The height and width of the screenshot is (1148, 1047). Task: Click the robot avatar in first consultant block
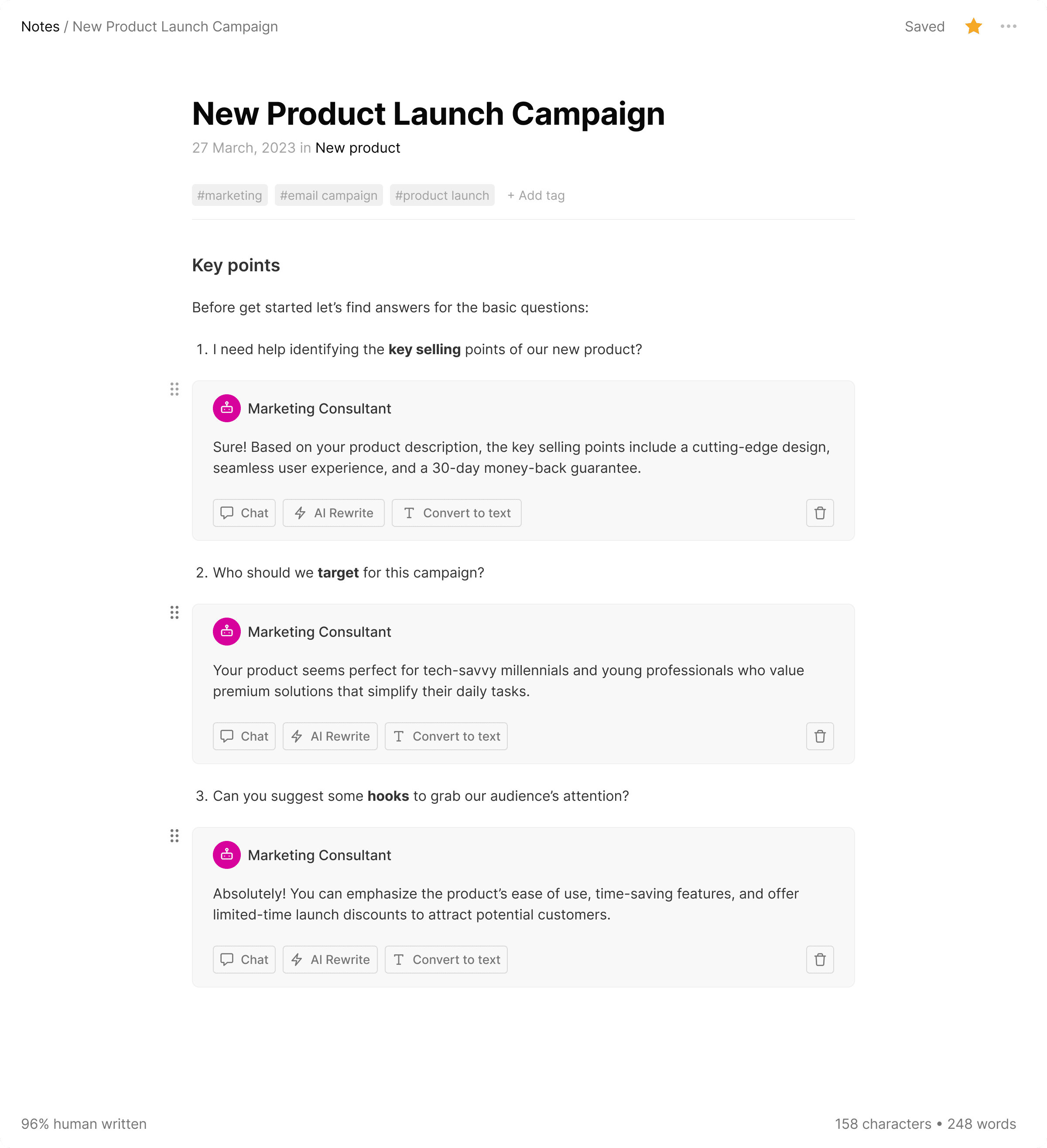click(227, 408)
